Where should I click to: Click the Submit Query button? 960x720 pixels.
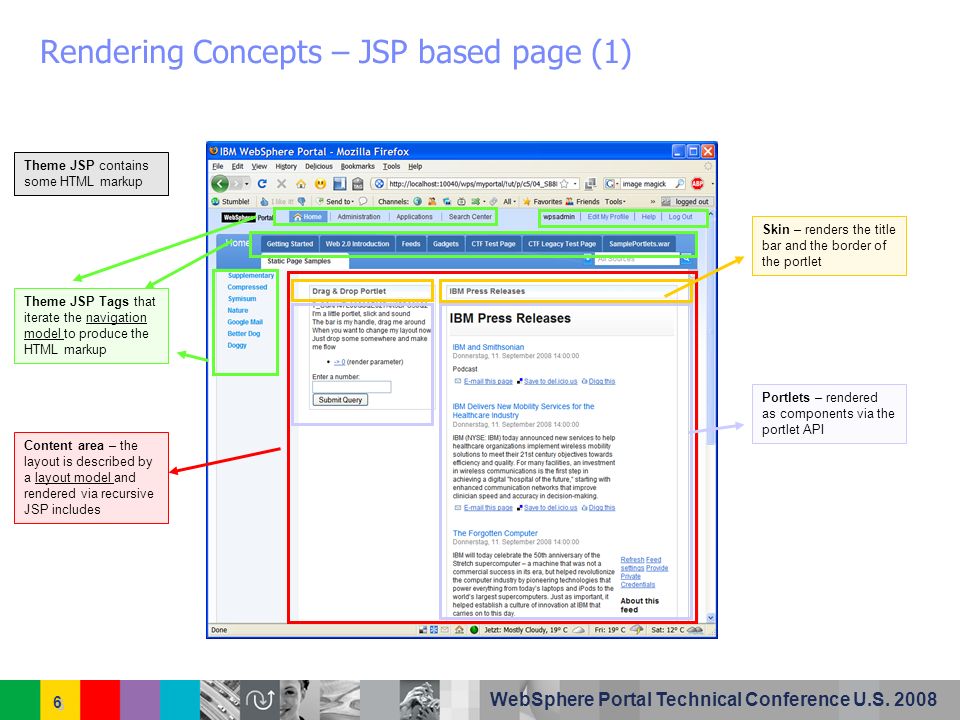point(340,400)
